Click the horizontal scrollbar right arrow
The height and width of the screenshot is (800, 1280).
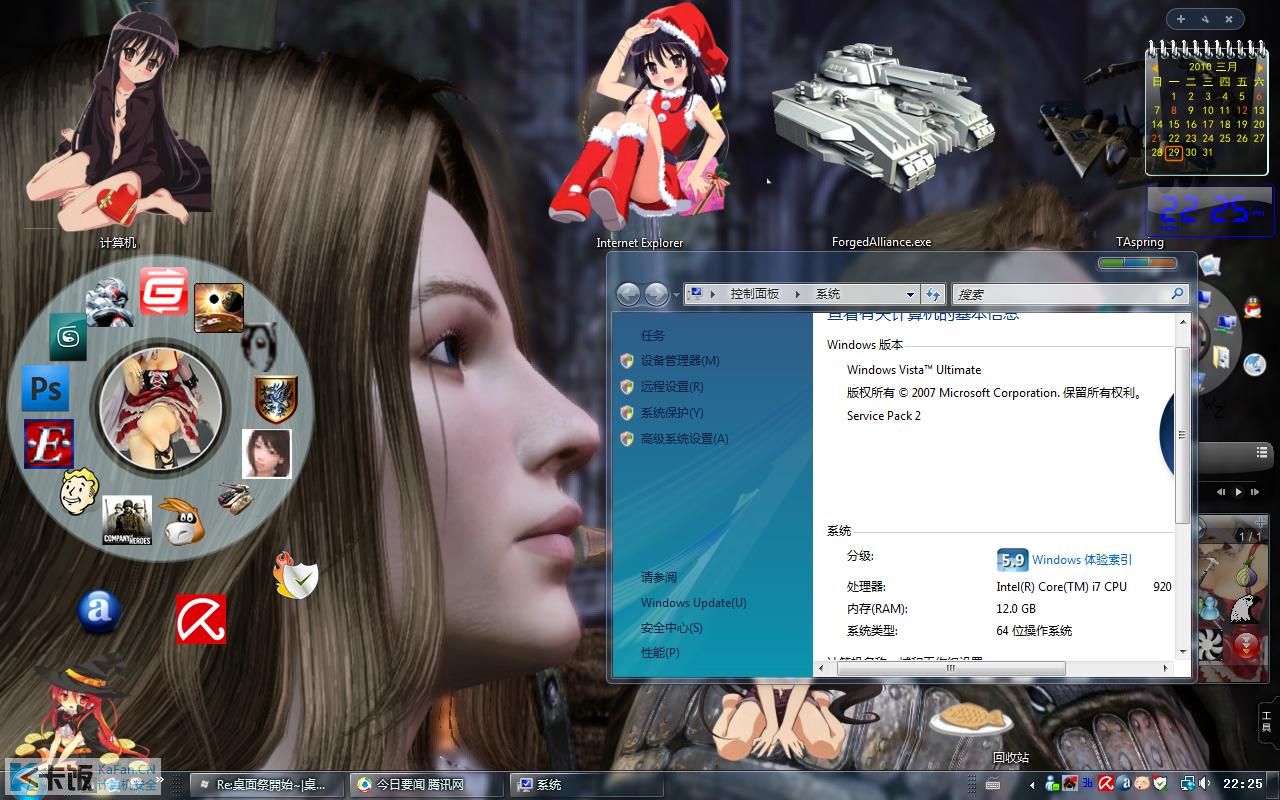tap(1165, 668)
